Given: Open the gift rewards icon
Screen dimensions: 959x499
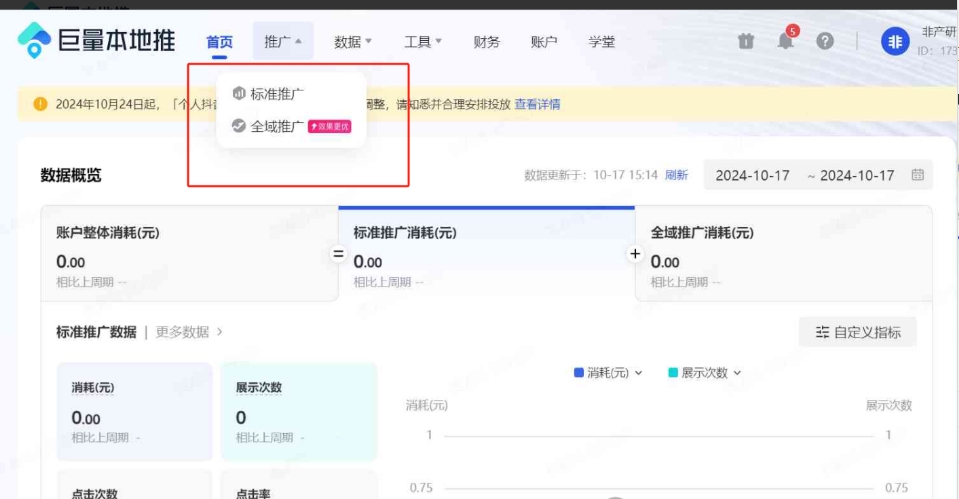Looking at the screenshot, I should (x=746, y=41).
